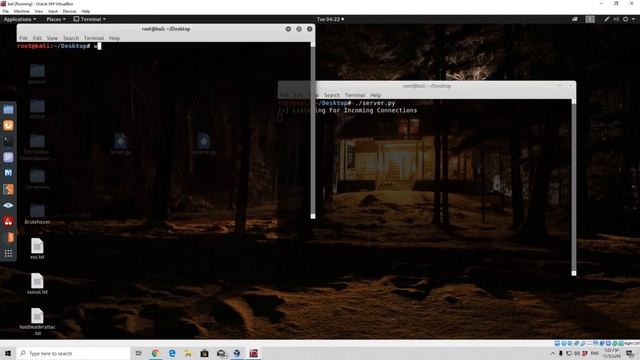This screenshot has height=360, width=640.
Task: Launch the orange browser icon in the Kali dock
Action: 8,125
